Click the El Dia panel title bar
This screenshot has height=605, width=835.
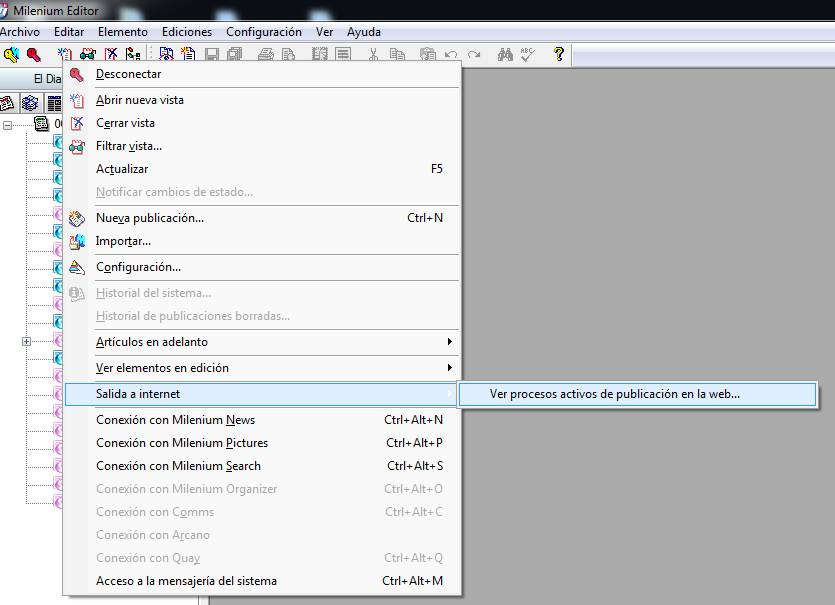point(48,79)
